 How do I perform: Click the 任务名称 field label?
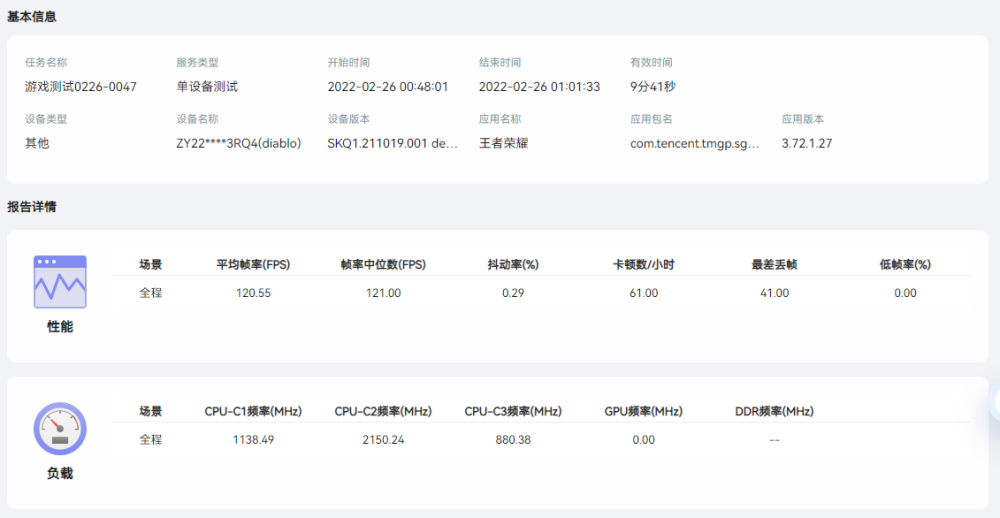[46, 63]
